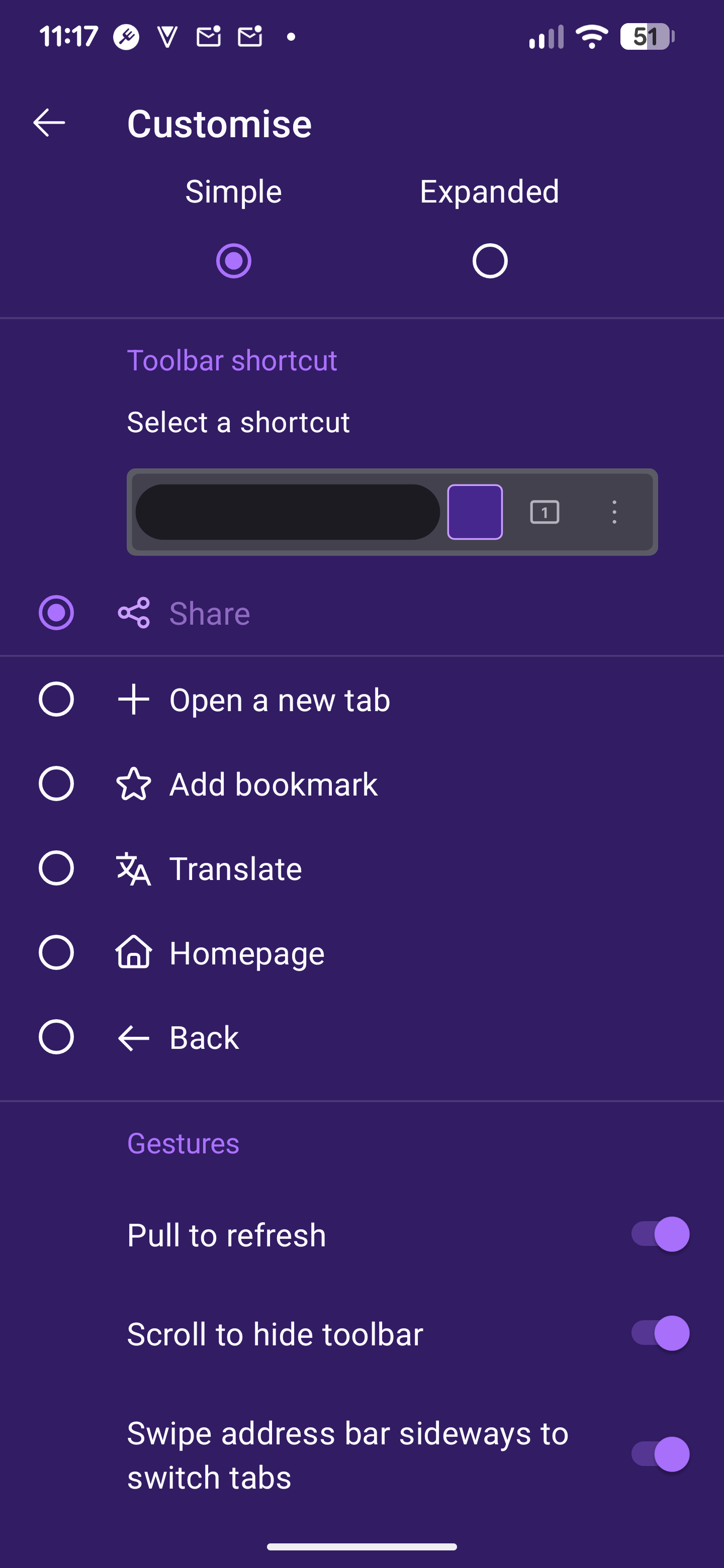Image resolution: width=724 pixels, height=1568 pixels.
Task: Choose the Add bookmark radio button
Action: point(56,784)
